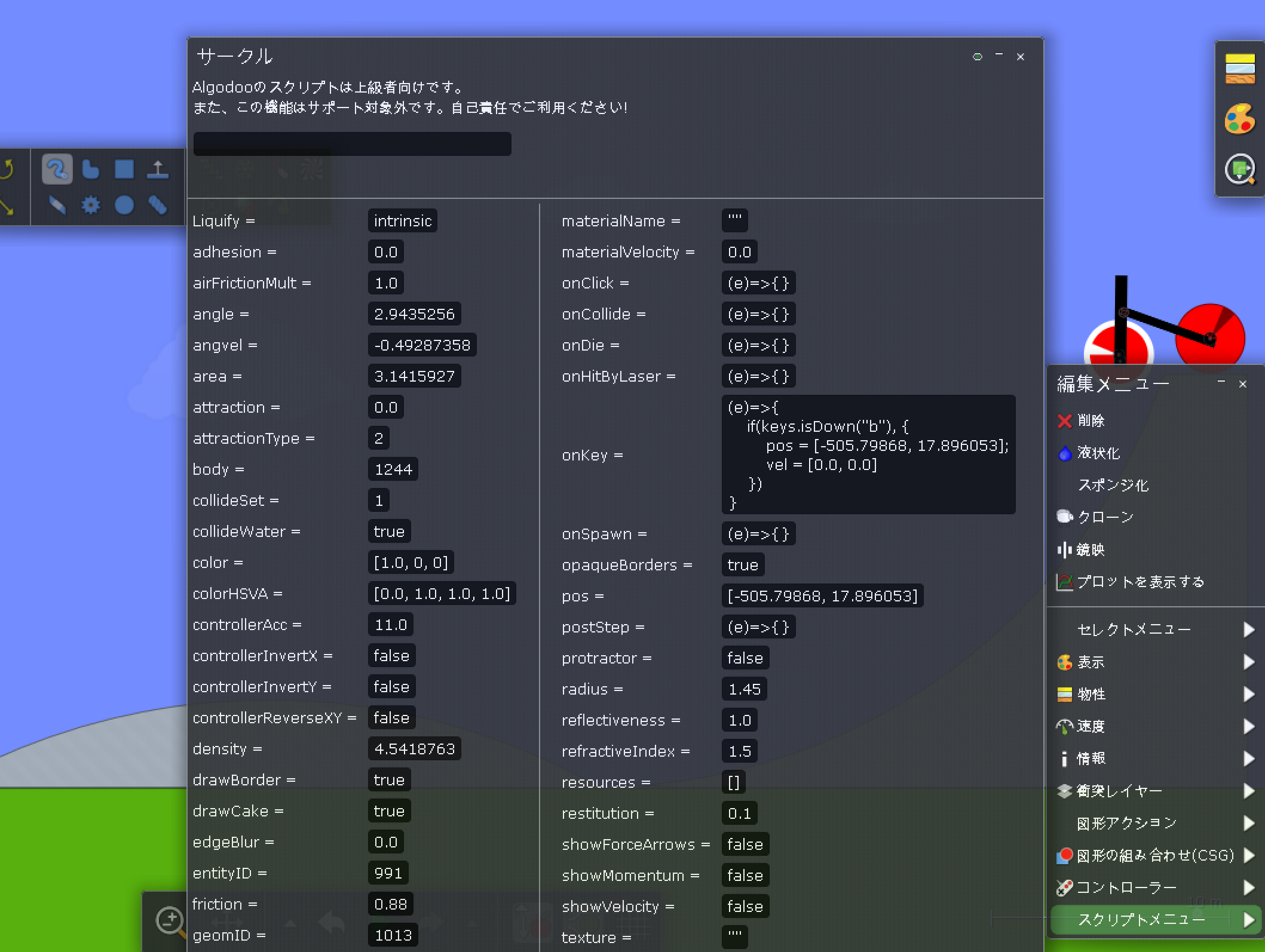
Task: Open the material panel with layered icon
Action: pos(1240,69)
